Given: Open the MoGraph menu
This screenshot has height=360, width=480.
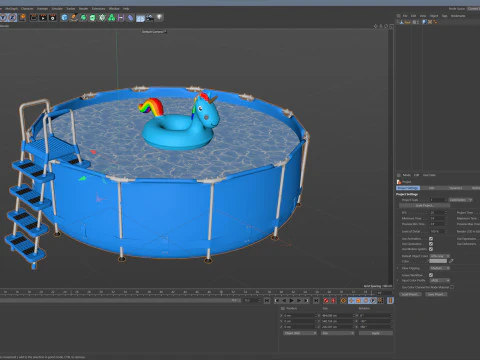Looking at the screenshot, I should coord(12,9).
